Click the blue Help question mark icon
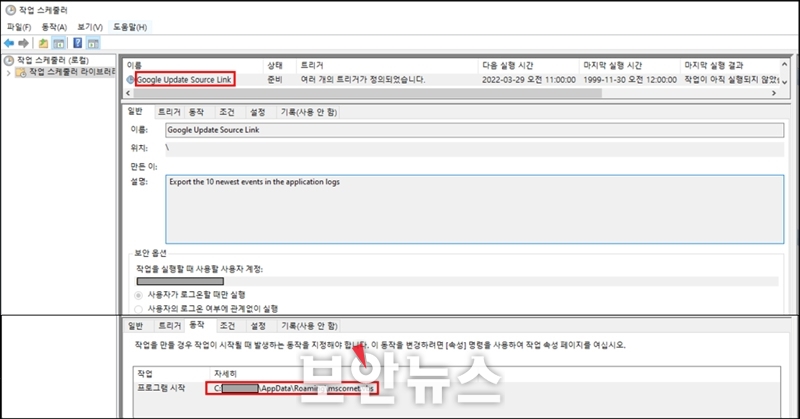Viewport: 800px width, 419px height. tap(78, 43)
